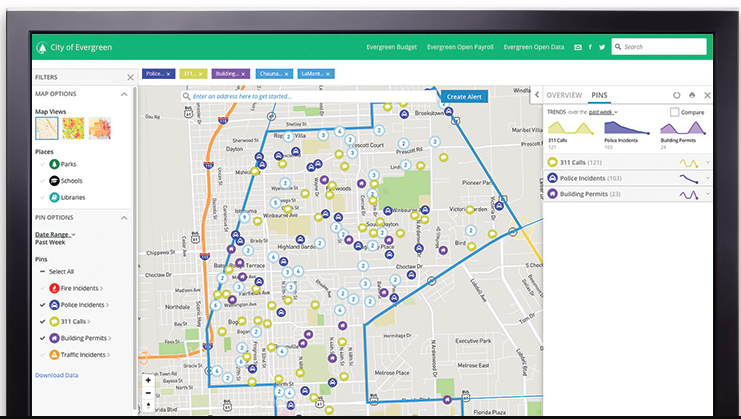Switch to the Overview tab
The height and width of the screenshot is (419, 741).
(564, 94)
